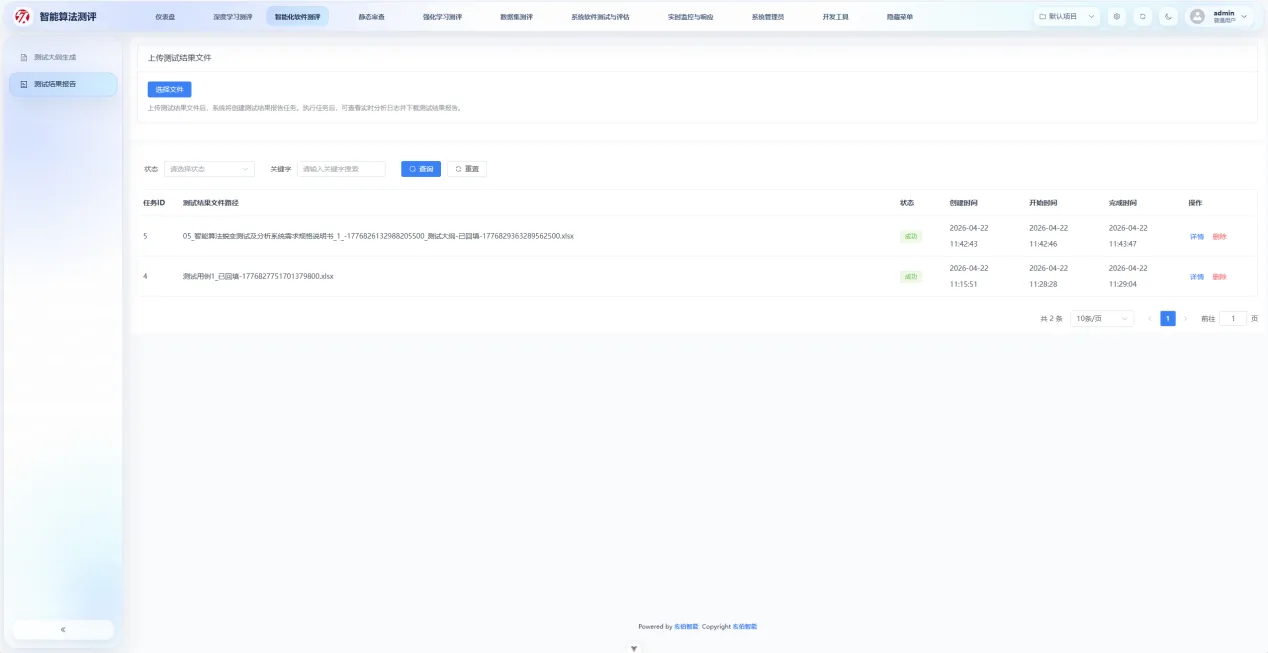Toggle dark mode moon icon
Image resolution: width=1268 pixels, height=653 pixels.
[x=1168, y=16]
